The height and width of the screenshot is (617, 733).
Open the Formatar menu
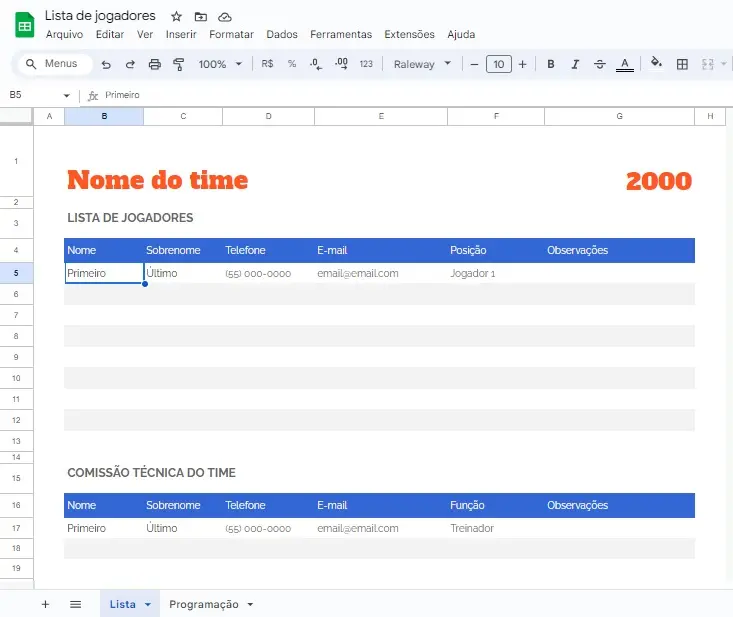pos(231,35)
